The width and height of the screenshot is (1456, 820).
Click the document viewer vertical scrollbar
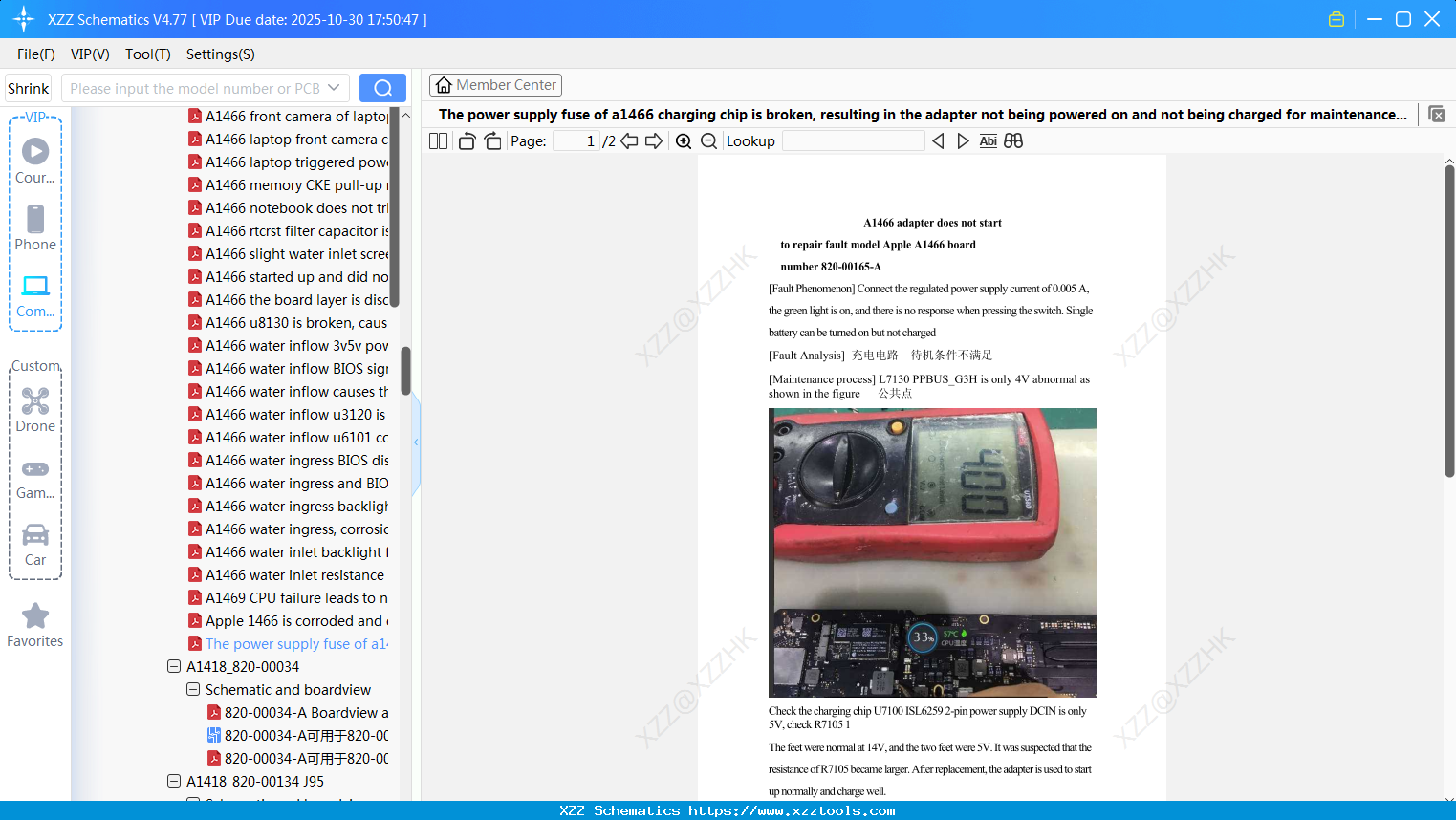pos(1449,320)
